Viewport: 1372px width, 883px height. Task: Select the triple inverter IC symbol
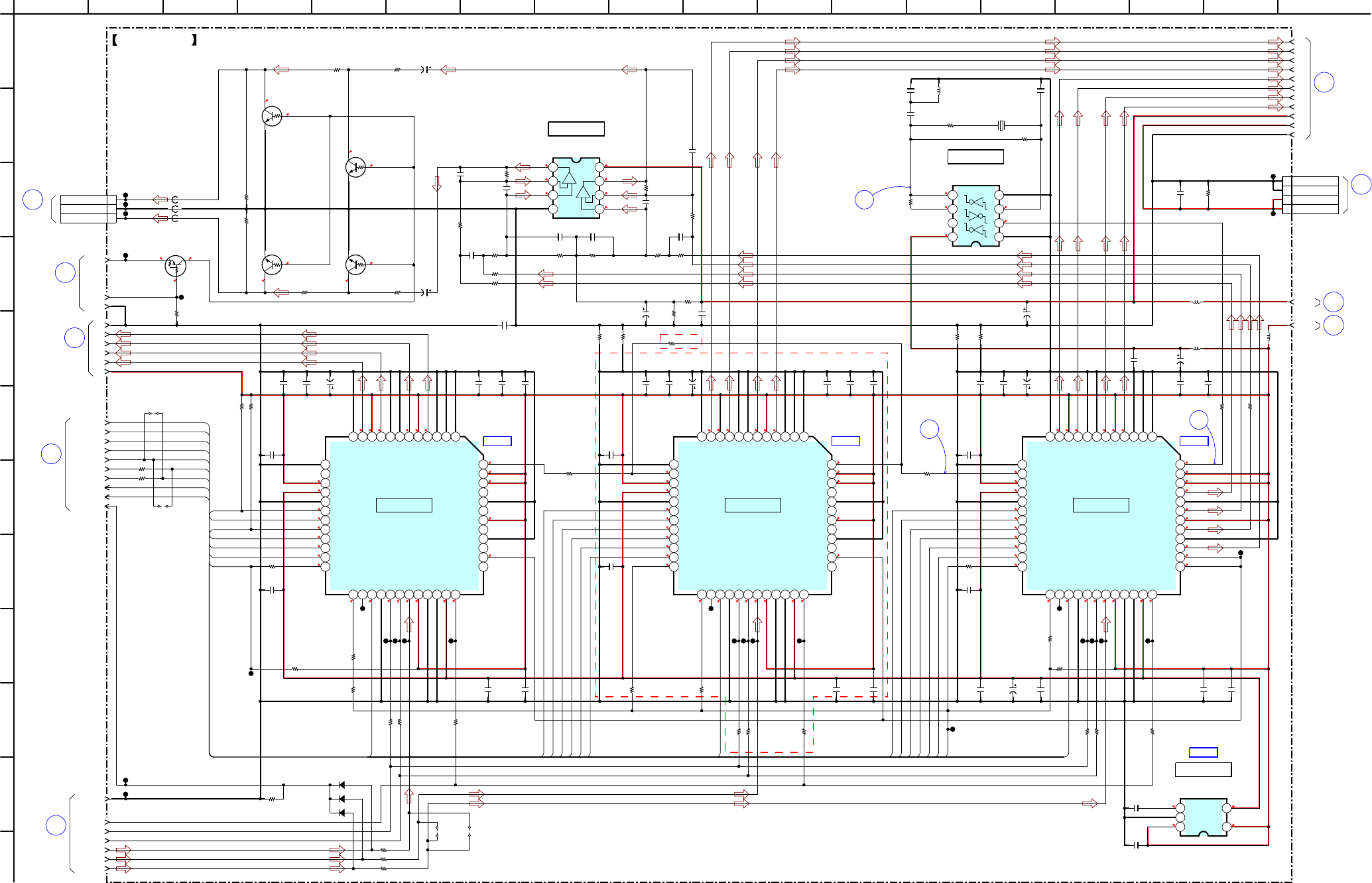[975, 216]
